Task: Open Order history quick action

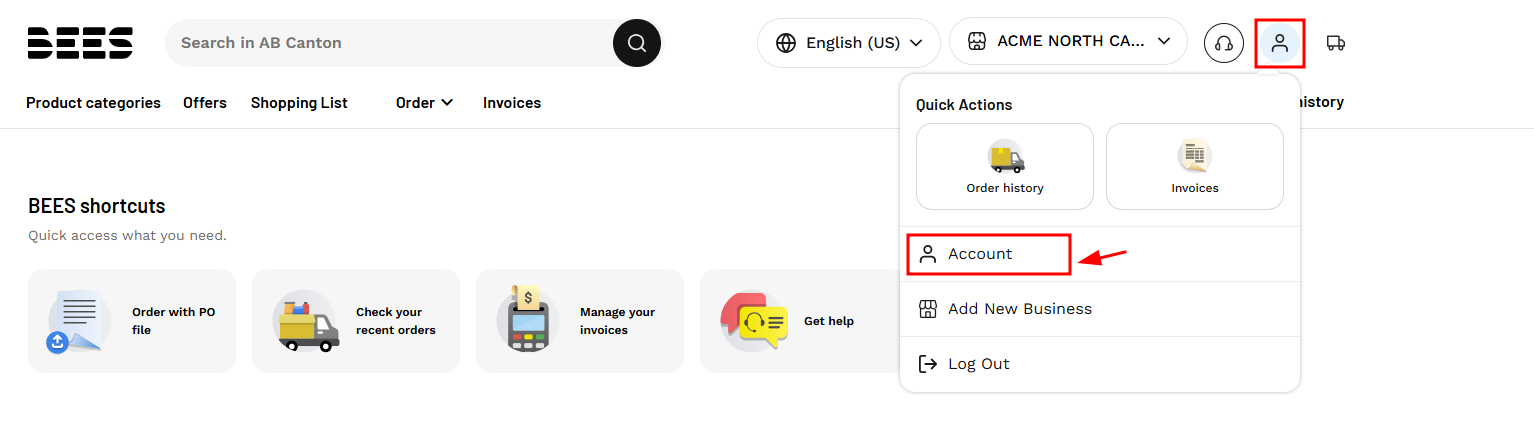Action: (1005, 166)
